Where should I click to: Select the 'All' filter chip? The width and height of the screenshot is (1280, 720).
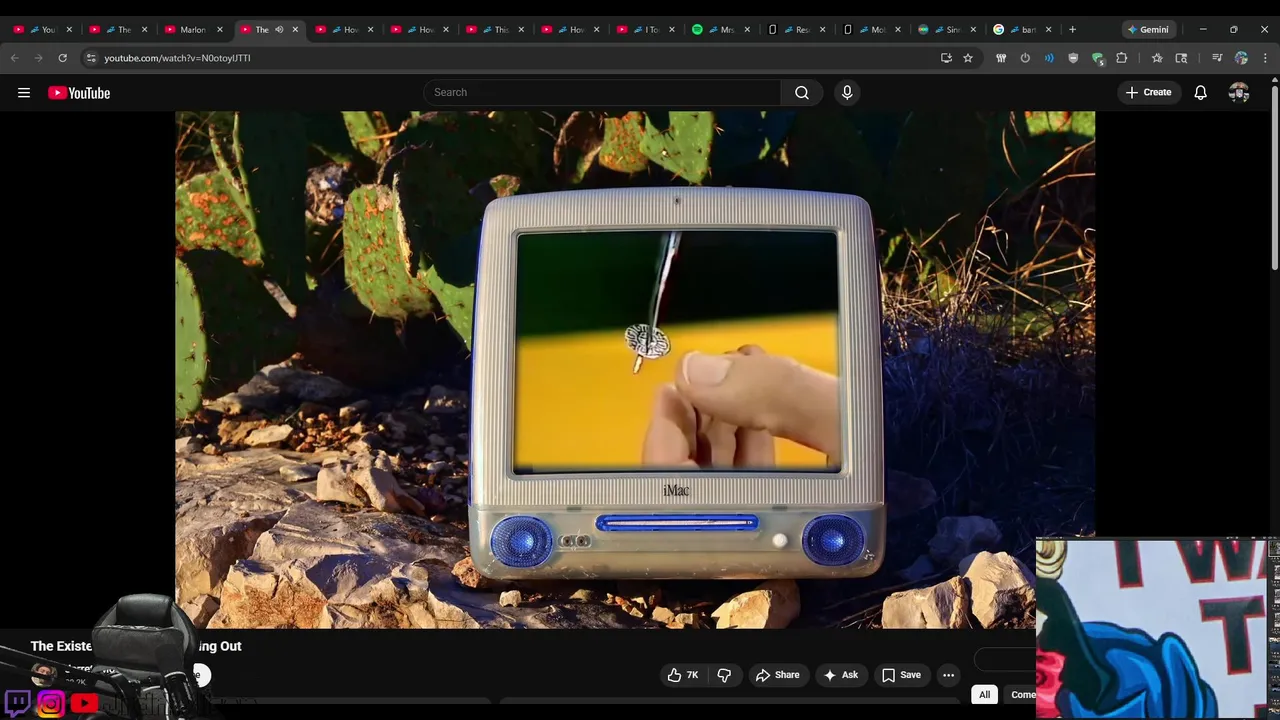[984, 695]
